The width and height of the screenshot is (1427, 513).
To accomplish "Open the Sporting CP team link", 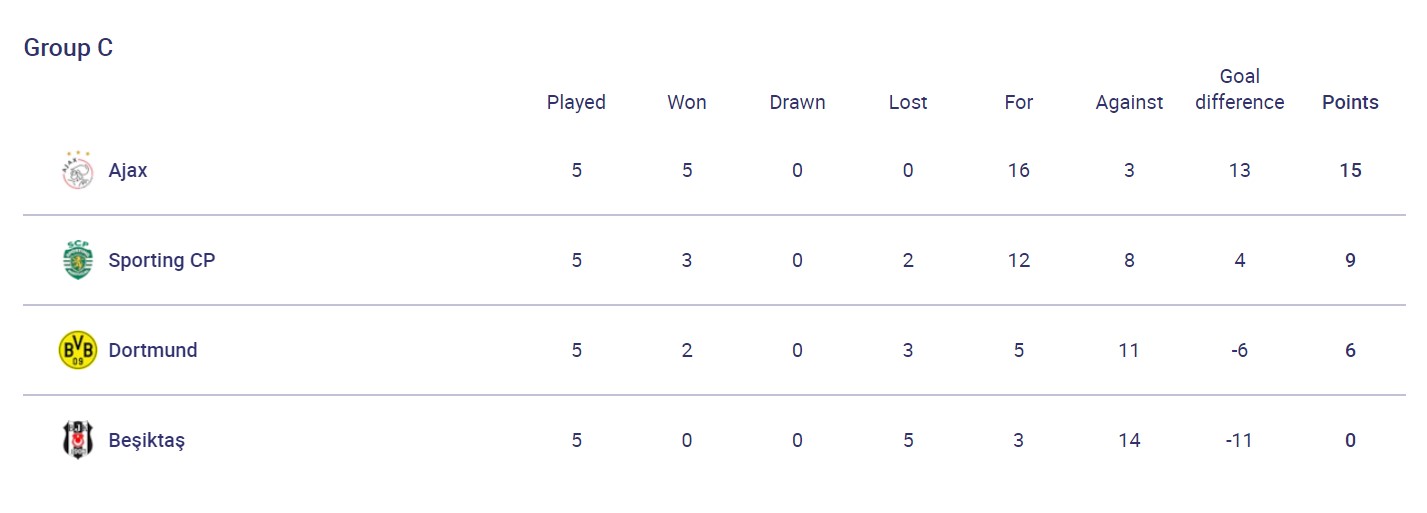I will point(162,260).
